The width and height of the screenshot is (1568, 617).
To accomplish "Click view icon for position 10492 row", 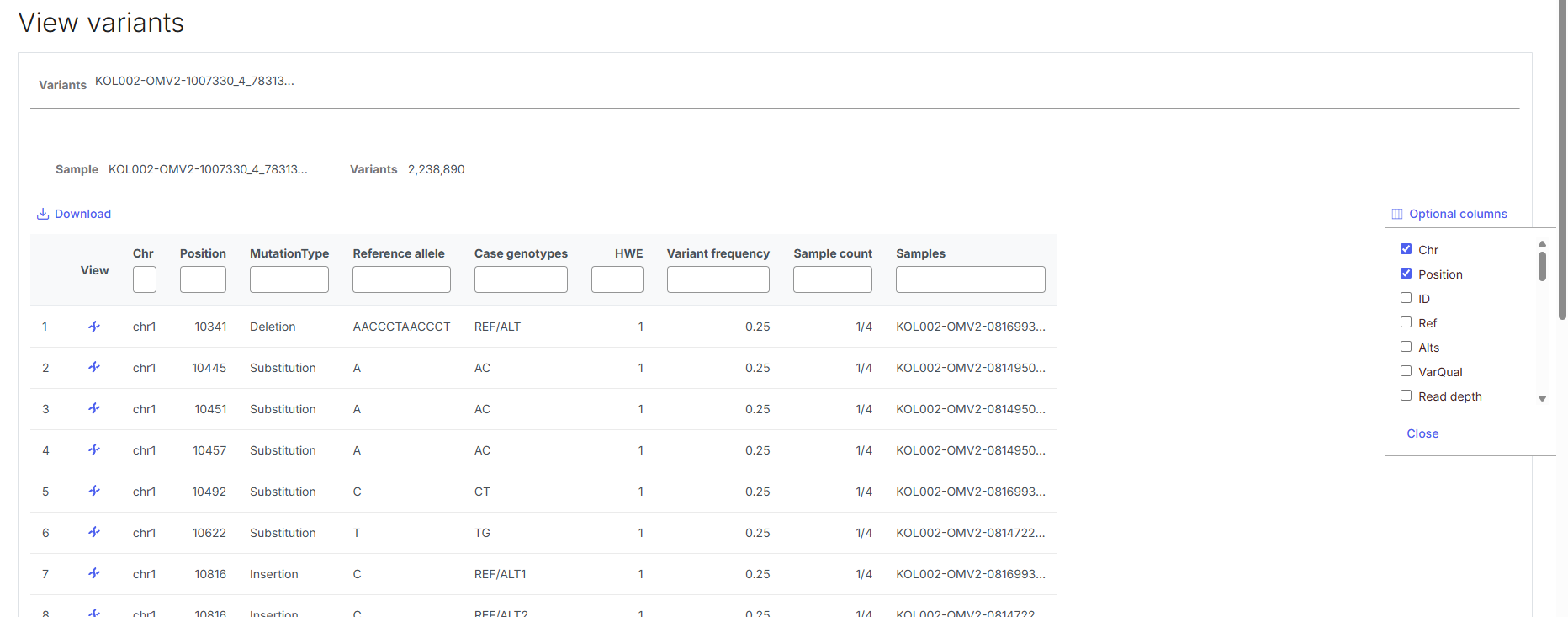I will (x=94, y=492).
